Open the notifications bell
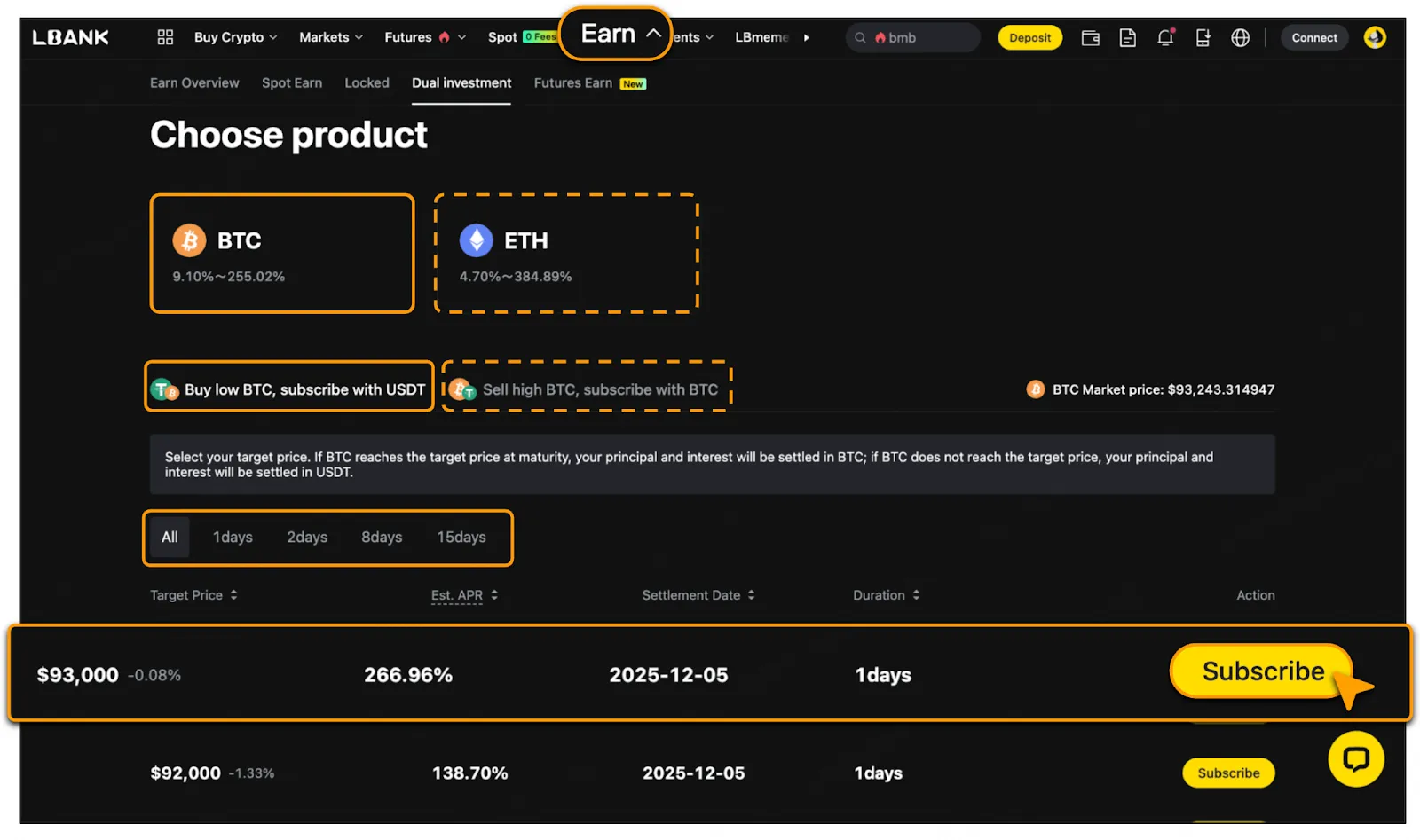The height and width of the screenshot is (840, 1420). coord(1165,38)
